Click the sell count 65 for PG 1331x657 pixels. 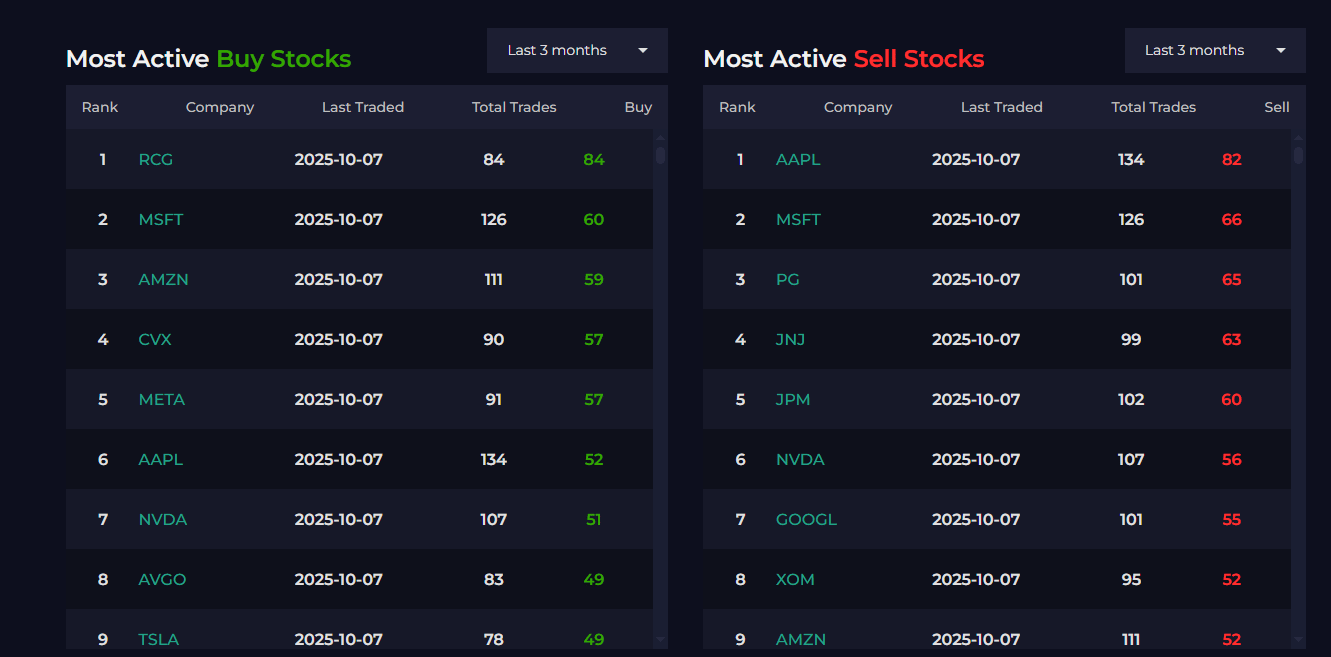coord(1232,279)
